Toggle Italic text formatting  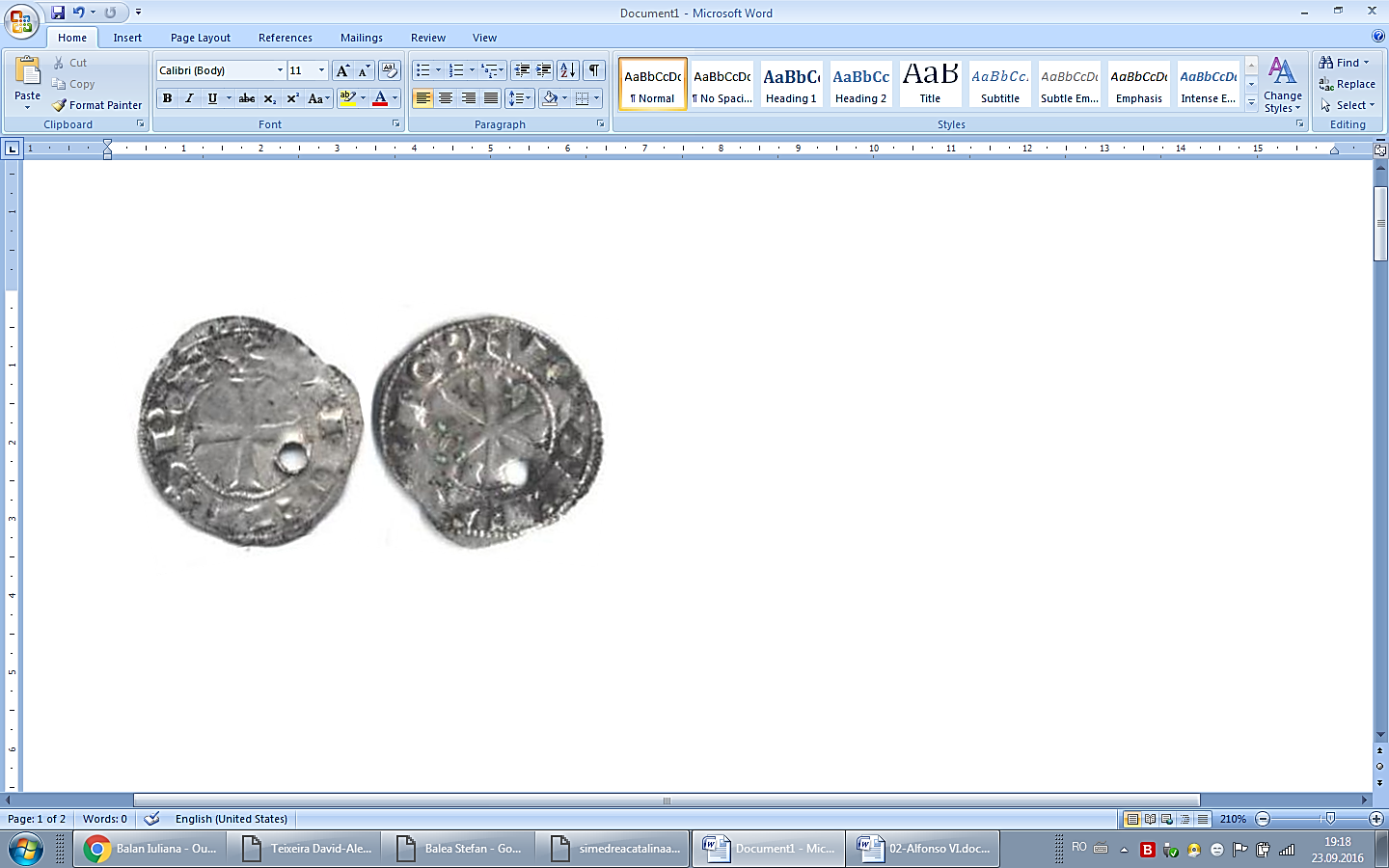click(x=190, y=98)
